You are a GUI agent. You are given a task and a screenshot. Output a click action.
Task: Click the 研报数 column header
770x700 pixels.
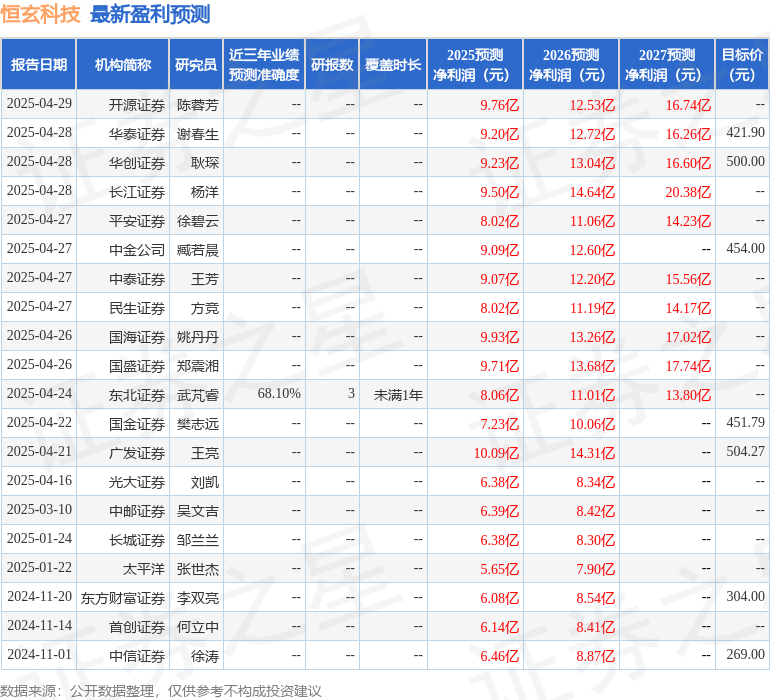[332, 64]
